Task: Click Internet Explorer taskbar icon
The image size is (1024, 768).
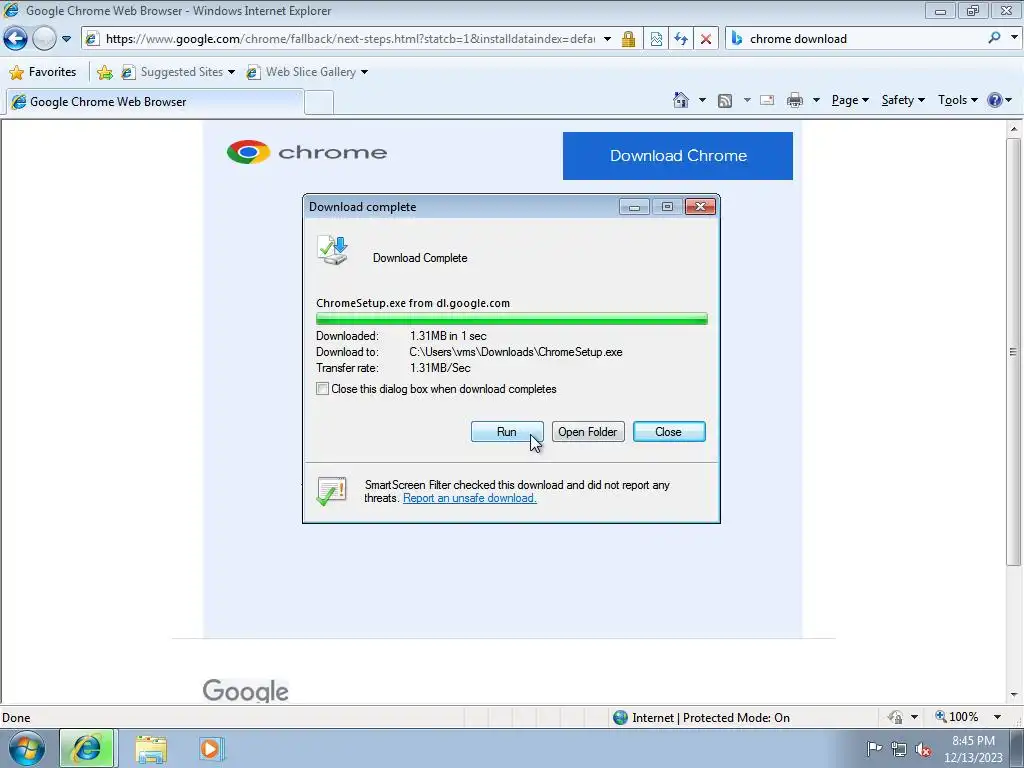Action: click(x=88, y=748)
